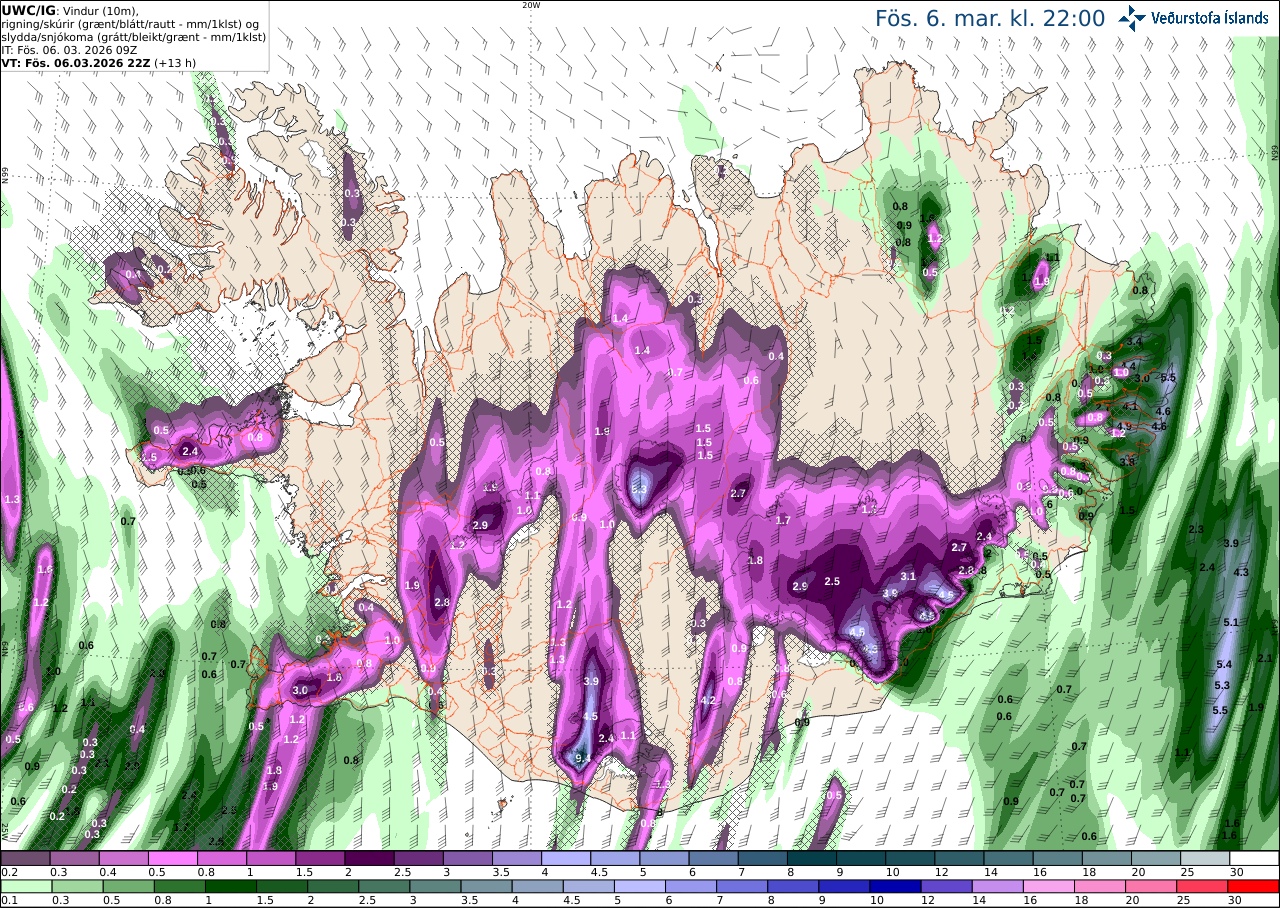Image resolution: width=1280 pixels, height=908 pixels.
Task: Click the 4.3 precipitation value on the map
Action: coord(1242,572)
